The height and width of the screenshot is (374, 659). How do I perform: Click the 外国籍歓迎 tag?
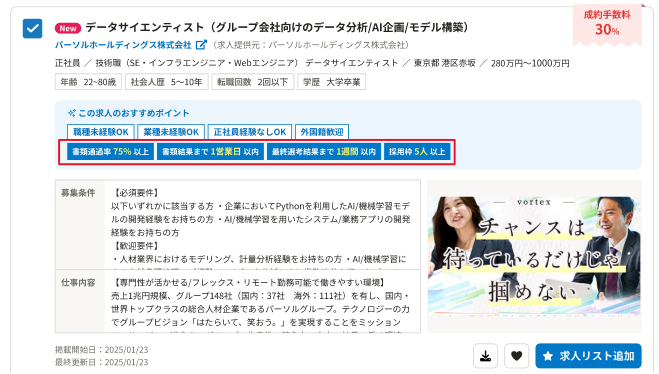(322, 132)
